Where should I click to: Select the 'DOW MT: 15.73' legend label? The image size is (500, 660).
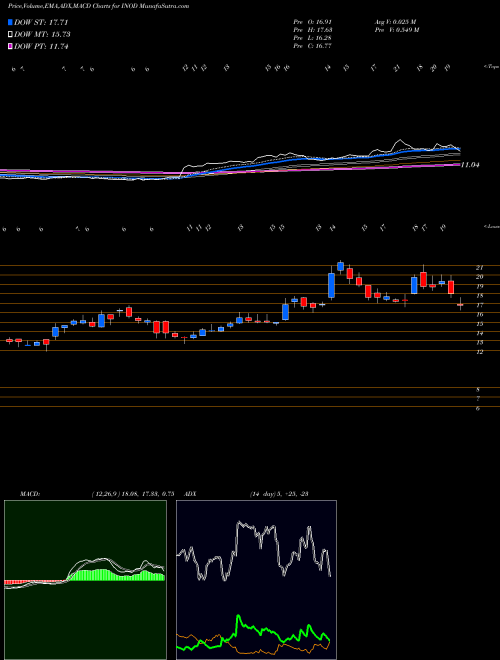[42, 35]
